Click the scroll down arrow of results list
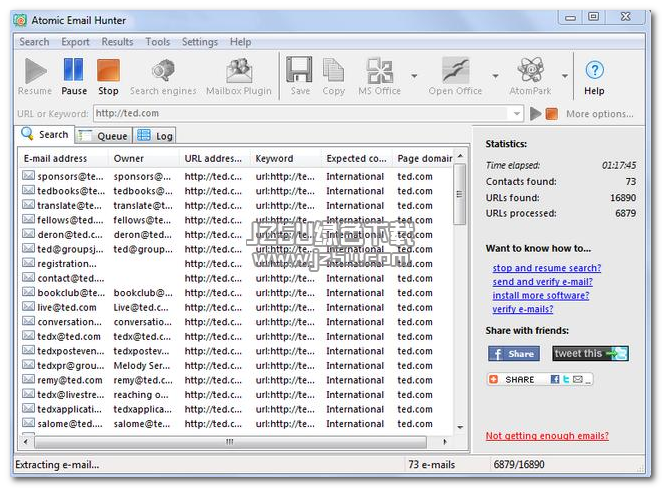Viewport: 662px width, 488px height. pos(460,427)
